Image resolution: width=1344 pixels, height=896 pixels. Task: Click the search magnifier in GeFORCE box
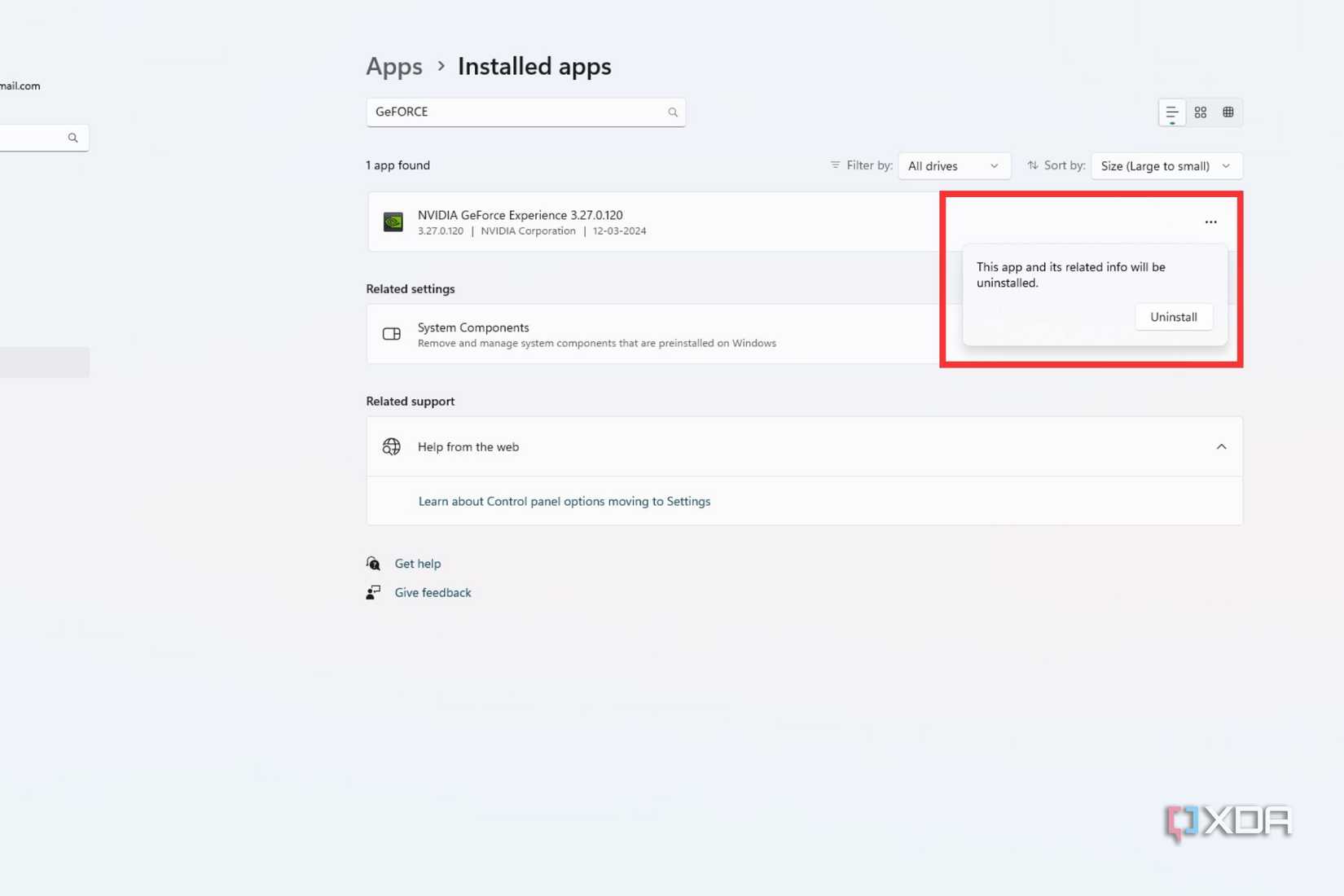tap(673, 112)
